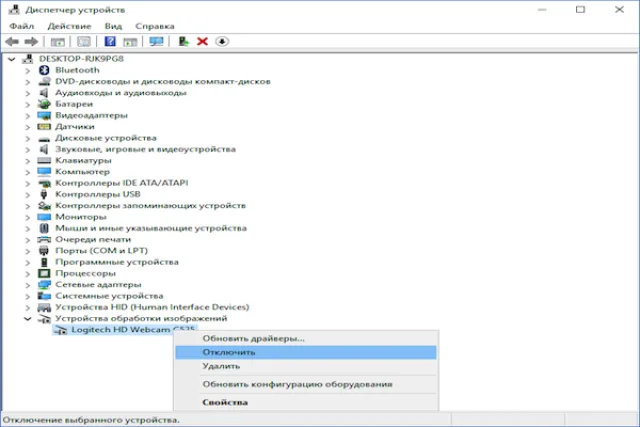
Task: Expand the Аудиовходы и аудиовыходы category
Action: [27, 93]
